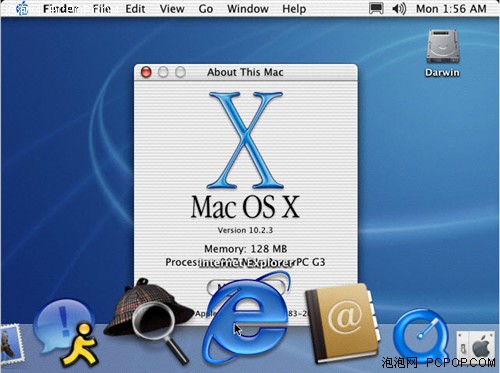Click the Darwin drive label

[442, 72]
